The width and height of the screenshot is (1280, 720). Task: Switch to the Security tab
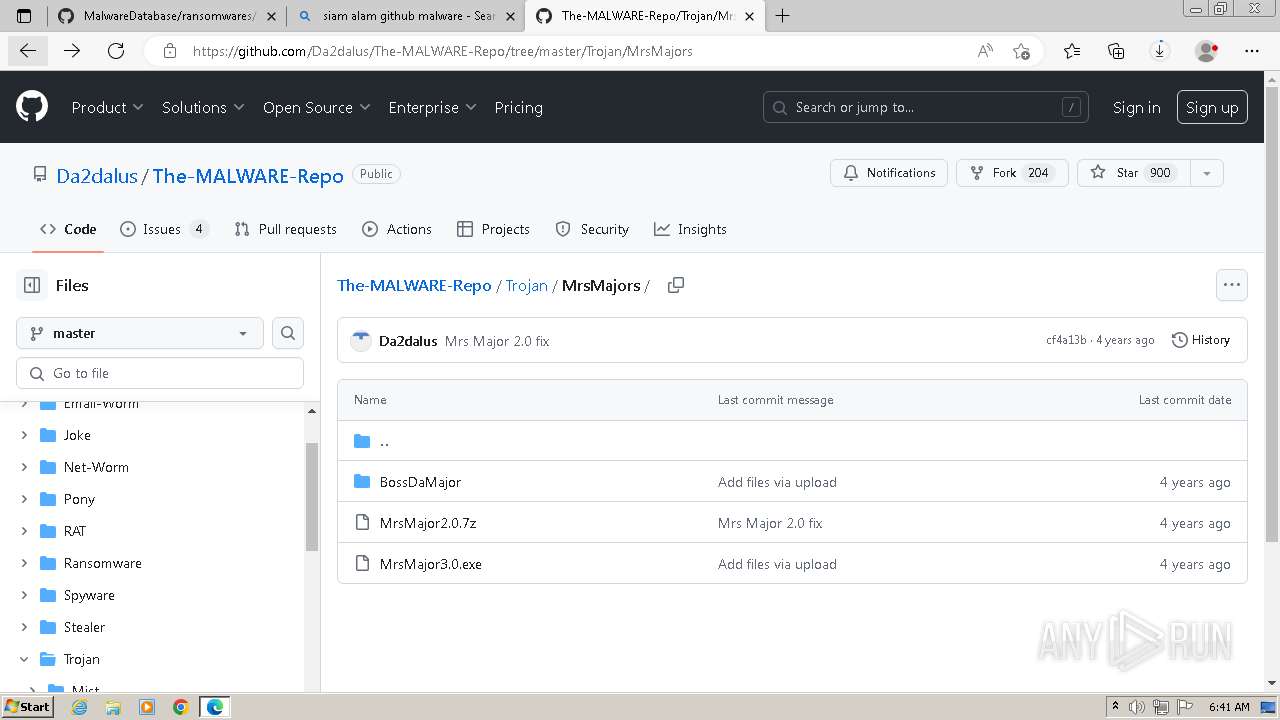click(592, 229)
